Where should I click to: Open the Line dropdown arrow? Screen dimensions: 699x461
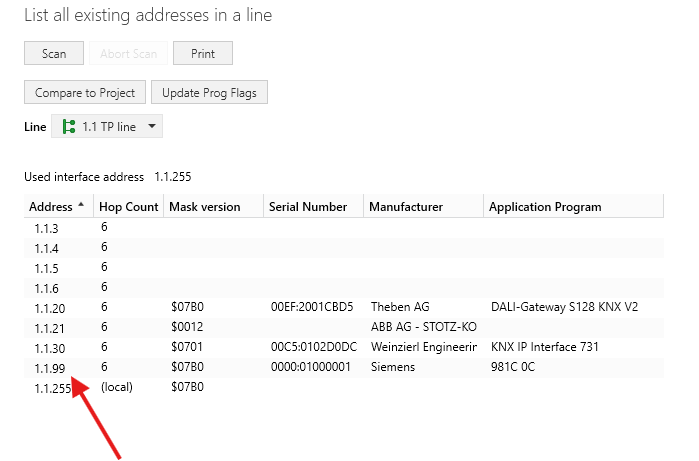coord(152,127)
